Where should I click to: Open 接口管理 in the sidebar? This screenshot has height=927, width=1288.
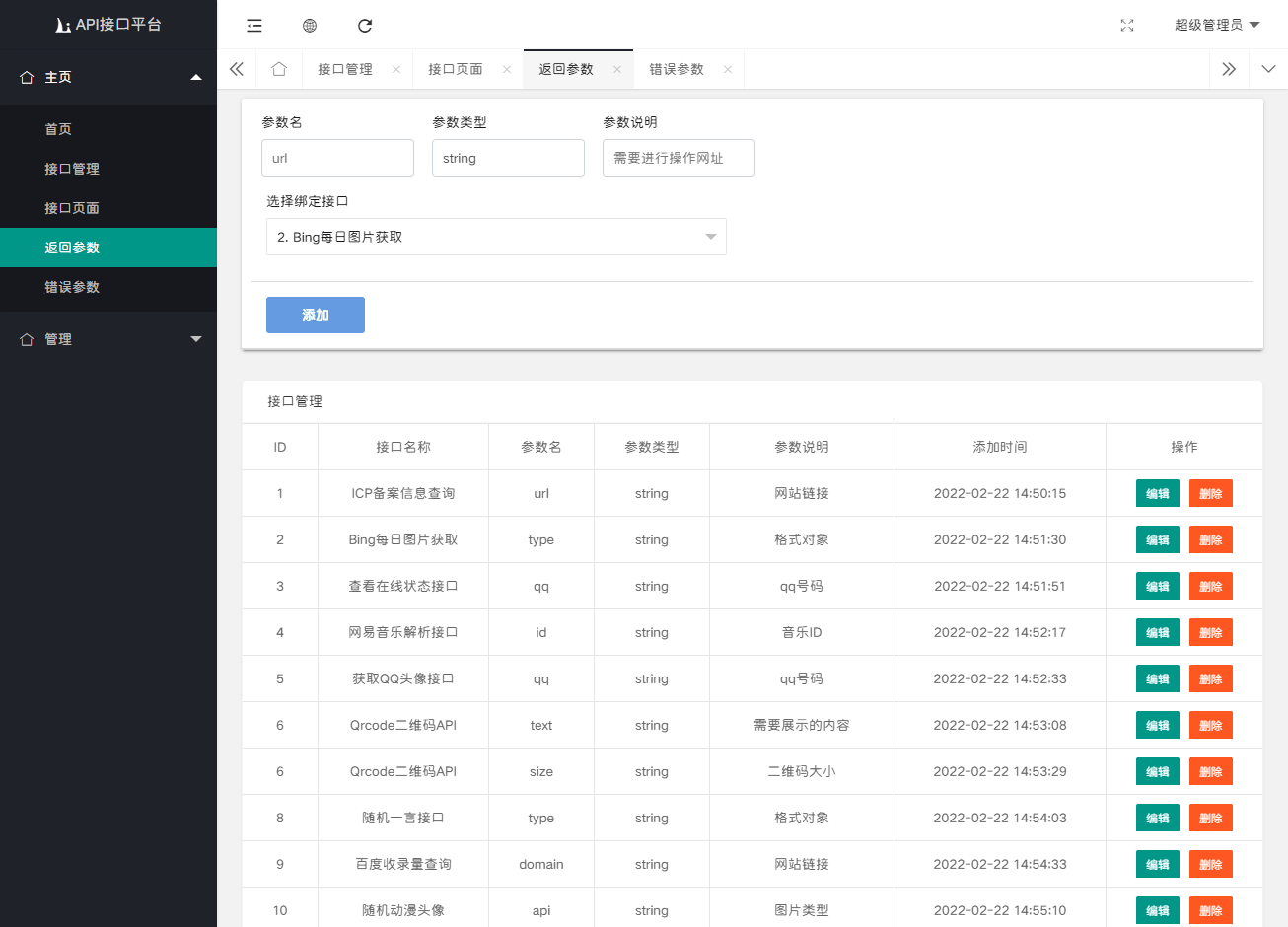click(108, 169)
